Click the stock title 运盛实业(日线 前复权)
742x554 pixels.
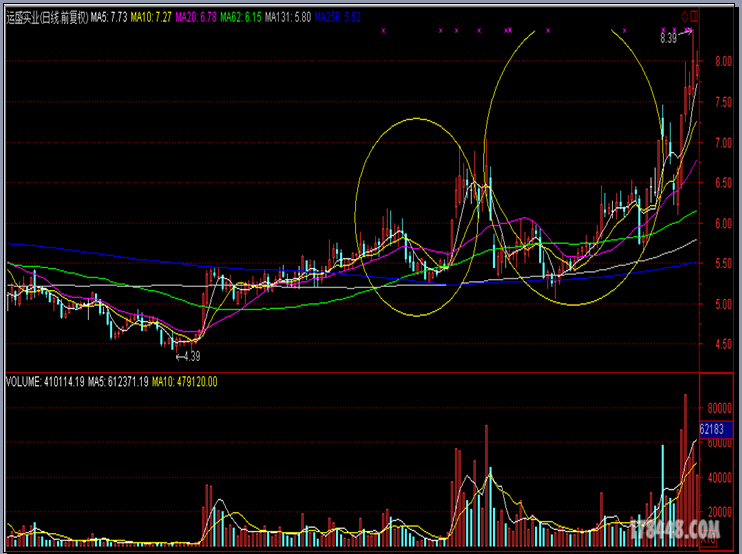[47, 18]
